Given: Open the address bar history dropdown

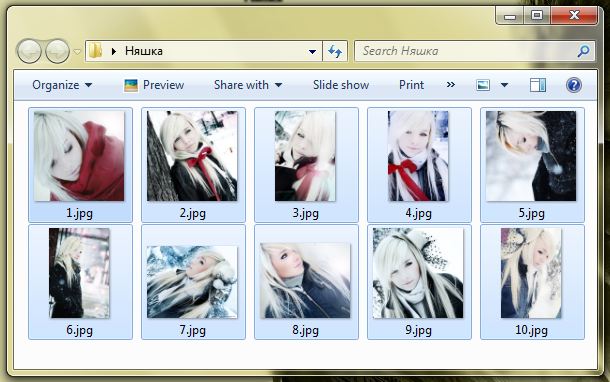Looking at the screenshot, I should click(x=312, y=51).
